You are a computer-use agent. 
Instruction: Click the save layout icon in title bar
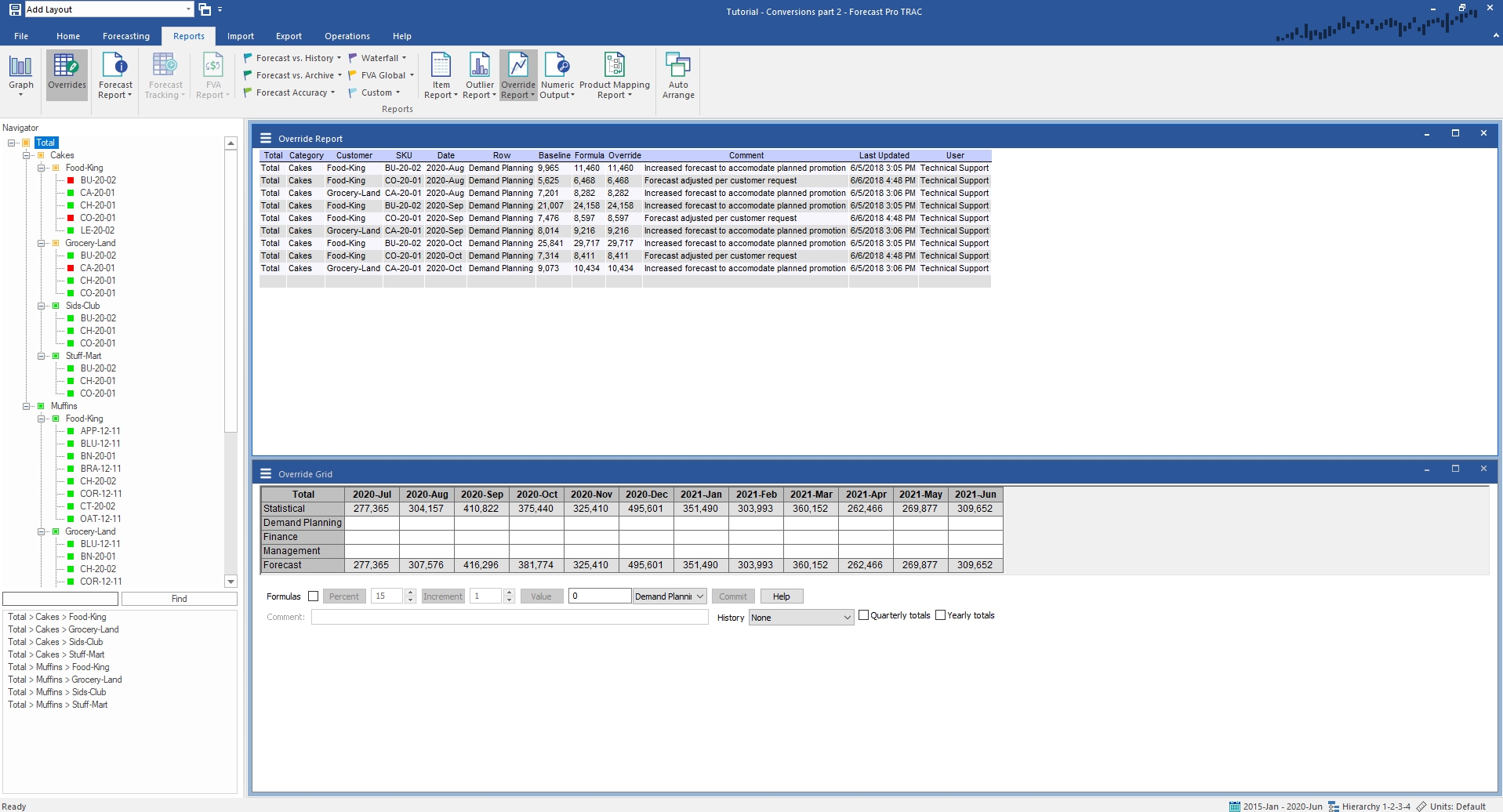pyautogui.click(x=15, y=9)
